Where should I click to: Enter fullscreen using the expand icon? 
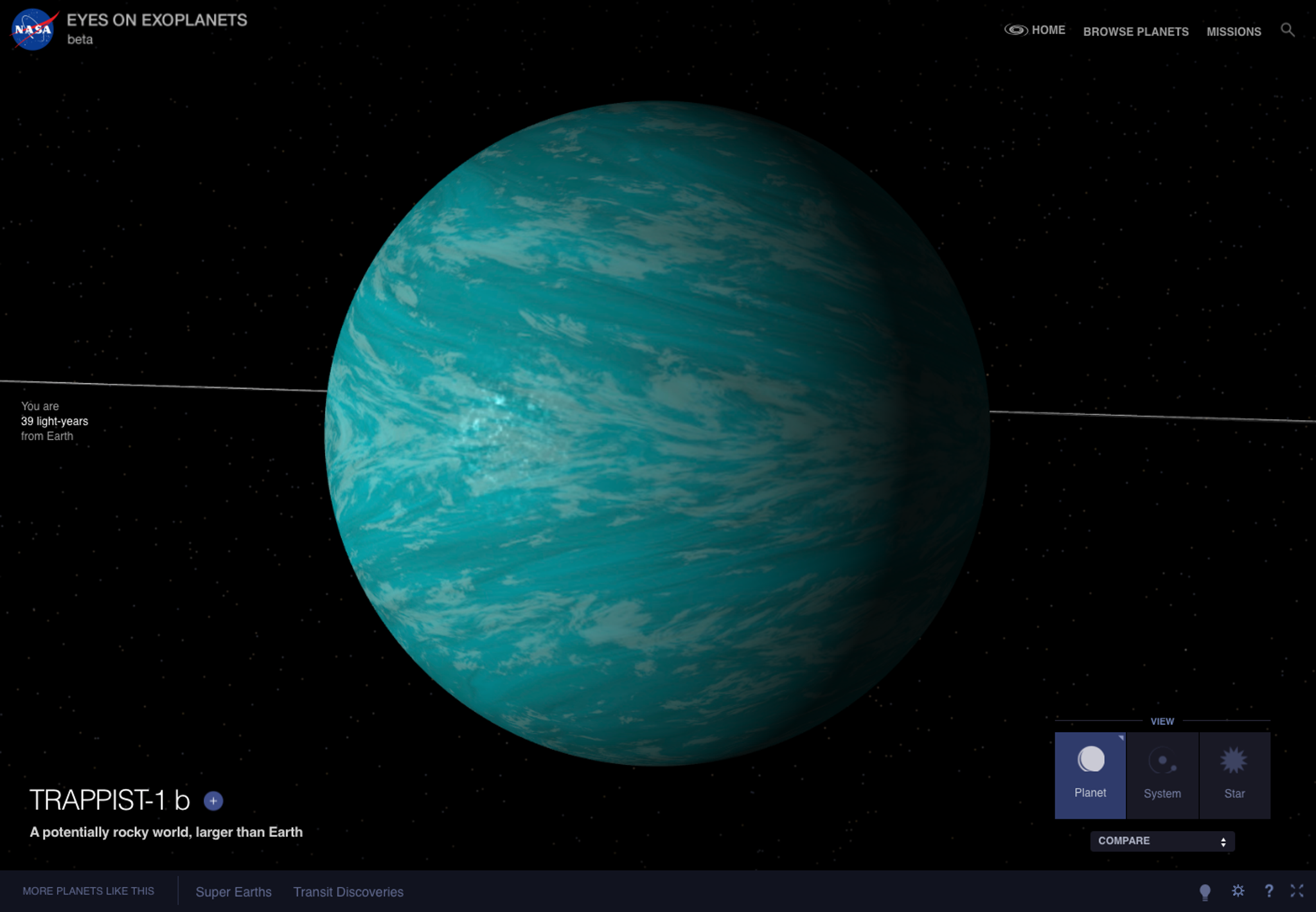point(1297,891)
